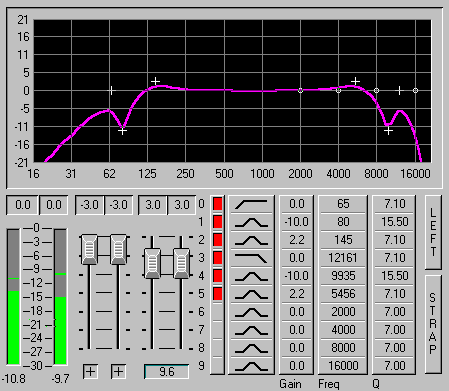449x391 pixels.
Task: Click the second 3.0 fader handle
Action: 181,263
